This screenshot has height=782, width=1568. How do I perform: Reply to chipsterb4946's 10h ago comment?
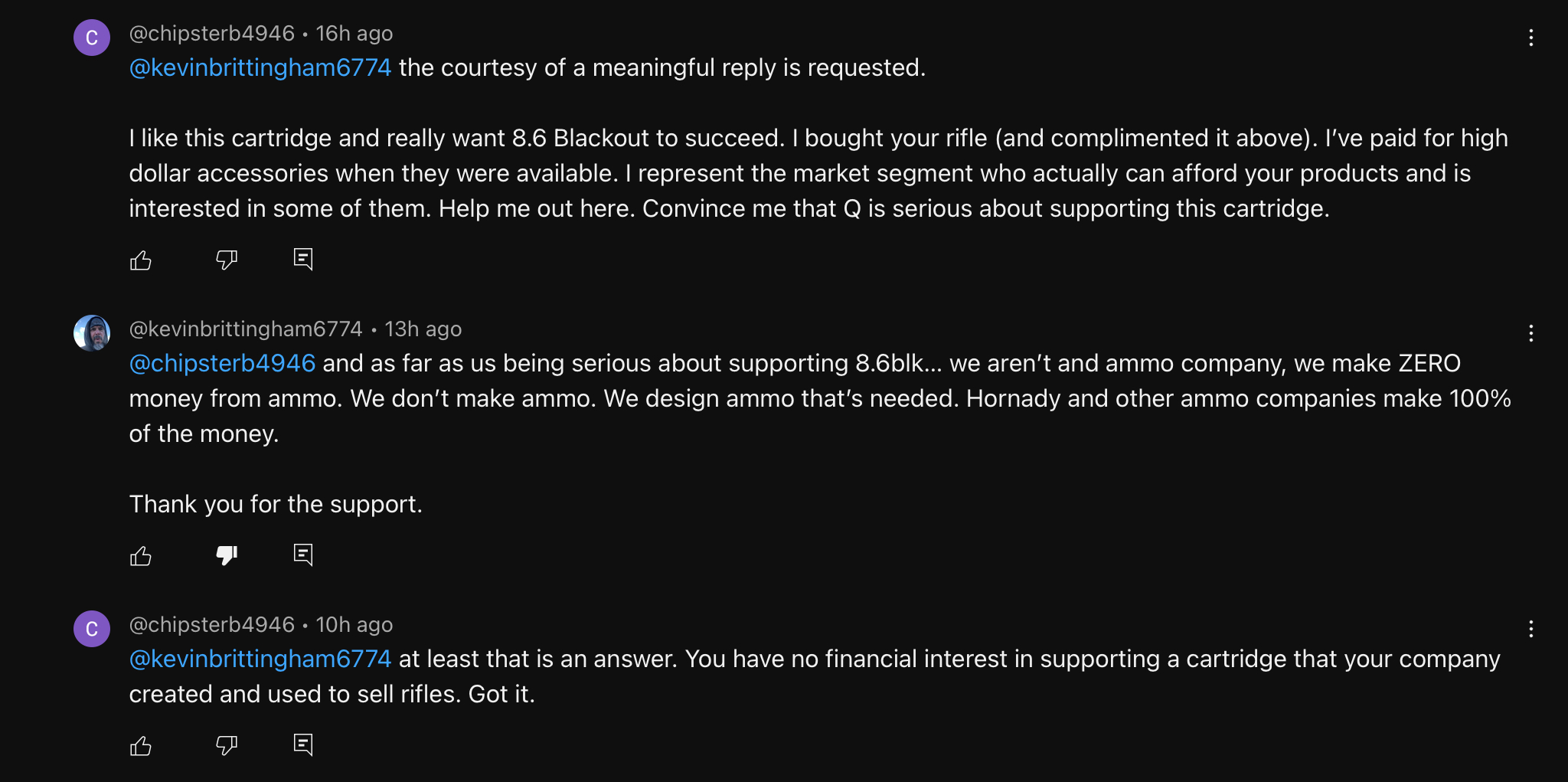[x=303, y=745]
